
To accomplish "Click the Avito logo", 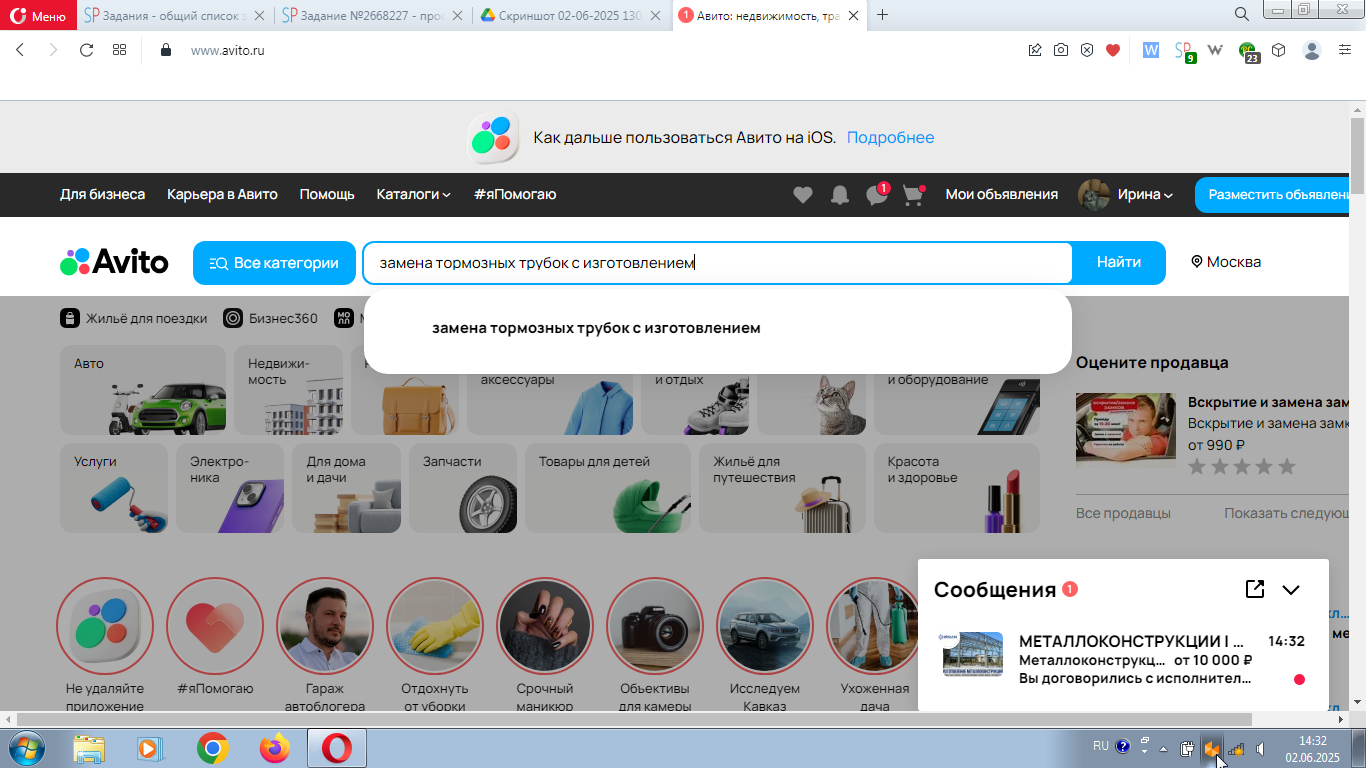I will [x=115, y=263].
